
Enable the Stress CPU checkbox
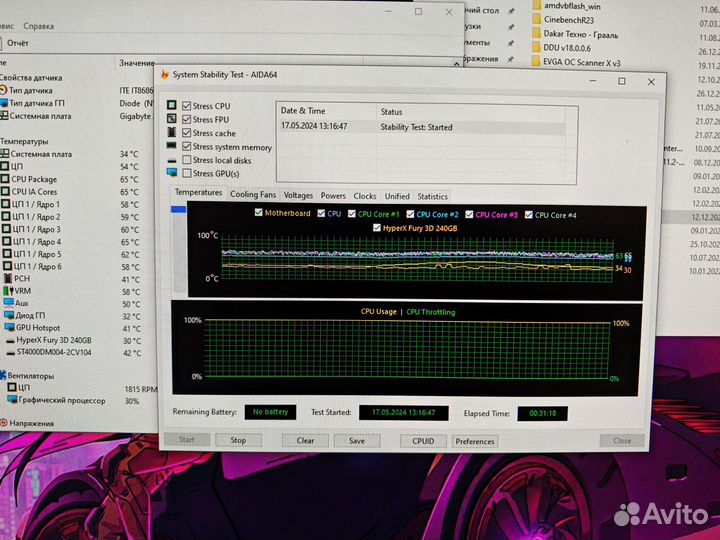(186, 106)
